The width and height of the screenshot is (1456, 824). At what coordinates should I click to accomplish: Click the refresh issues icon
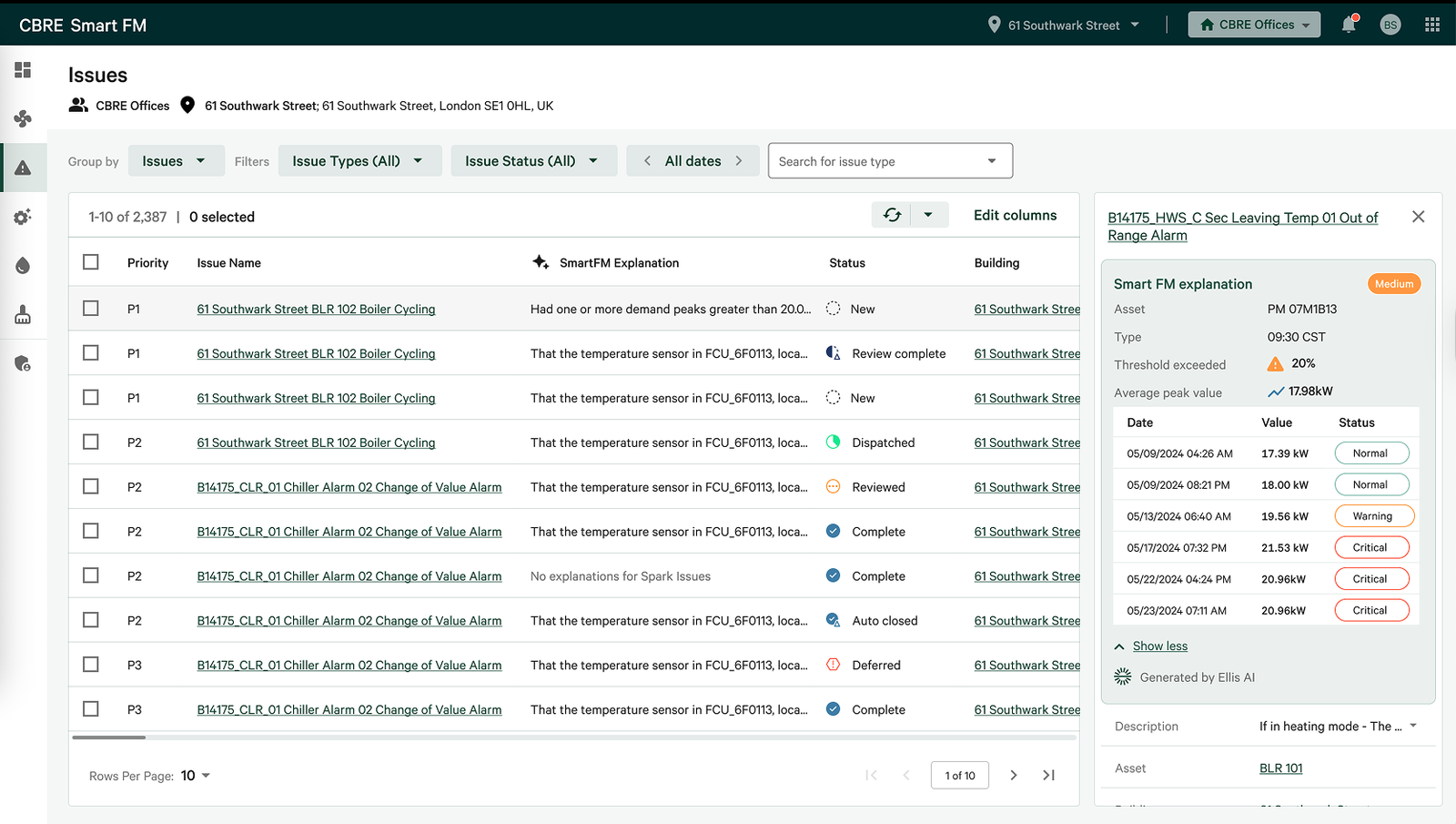pos(892,215)
